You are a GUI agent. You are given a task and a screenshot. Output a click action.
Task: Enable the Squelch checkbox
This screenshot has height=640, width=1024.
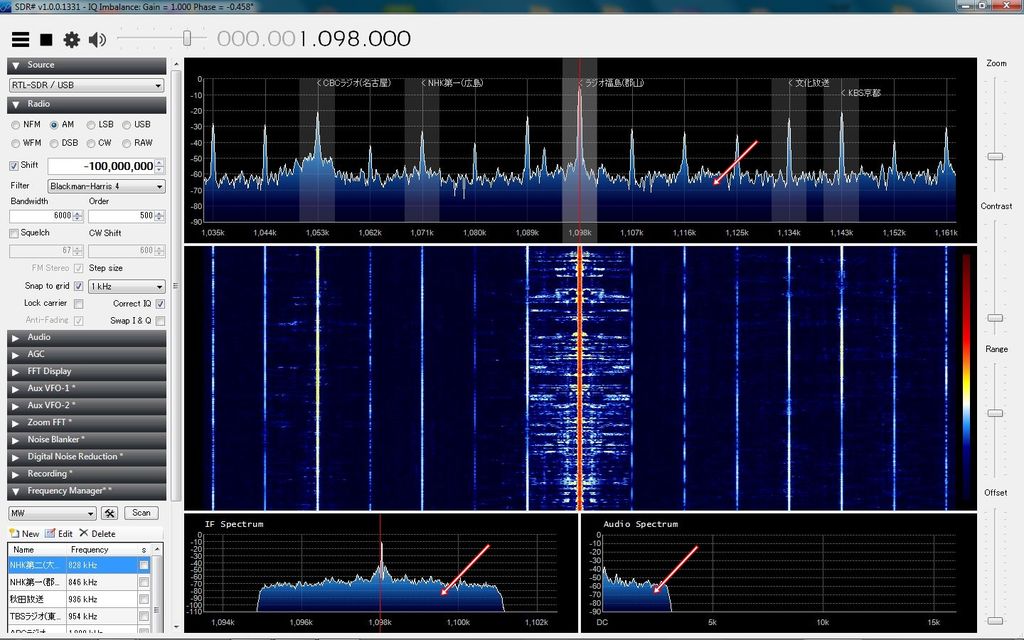coord(15,233)
